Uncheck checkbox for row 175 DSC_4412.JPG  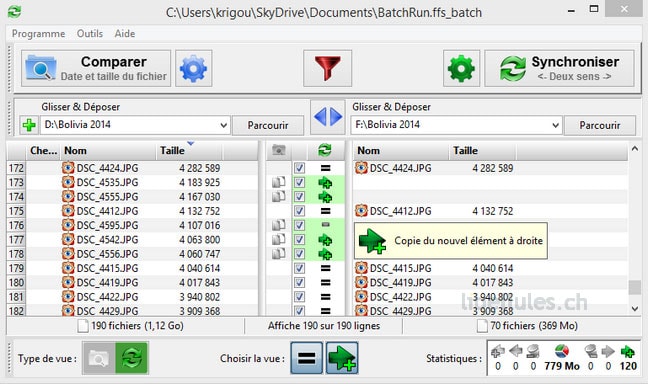coord(299,211)
